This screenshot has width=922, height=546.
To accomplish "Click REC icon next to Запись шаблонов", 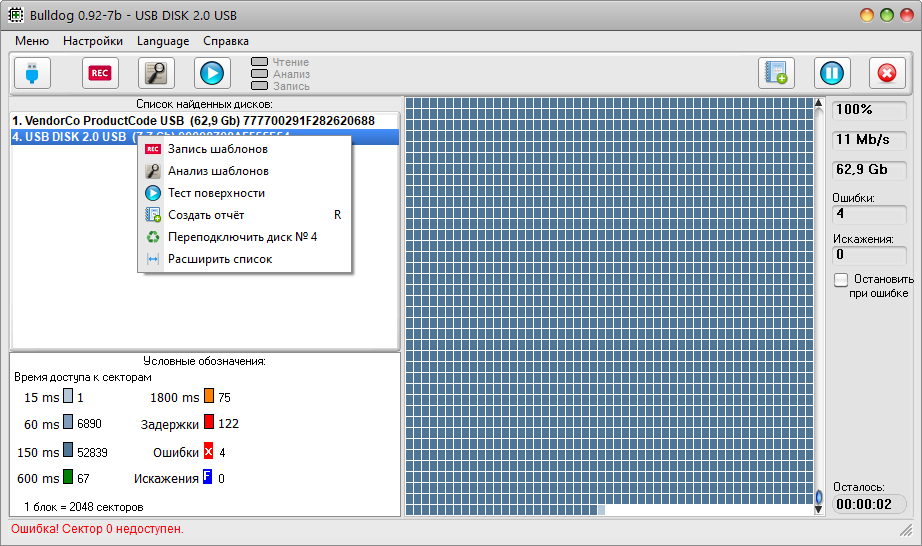I will [153, 149].
